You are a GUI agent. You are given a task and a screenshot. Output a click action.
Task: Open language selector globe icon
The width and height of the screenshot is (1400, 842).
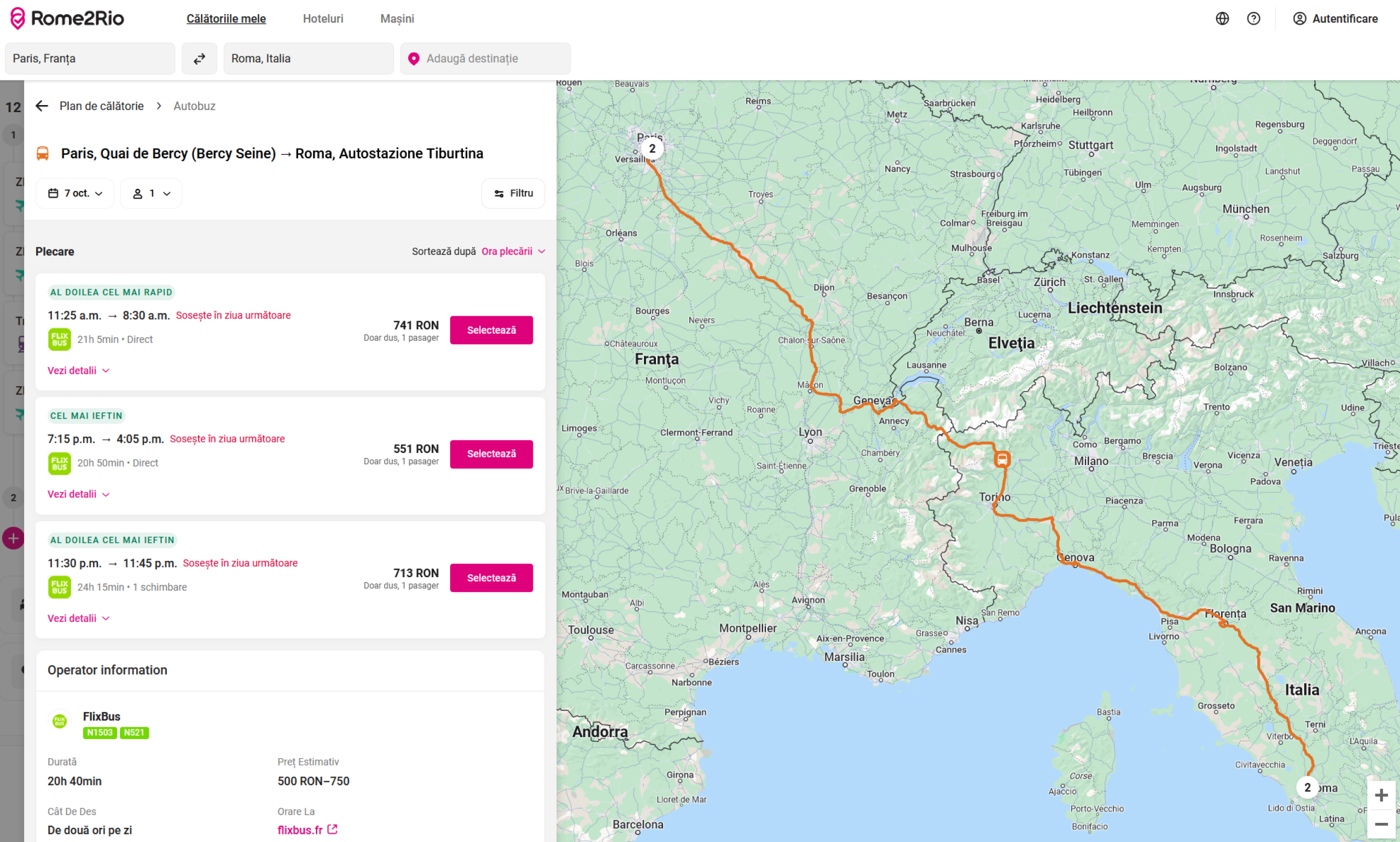[1222, 19]
